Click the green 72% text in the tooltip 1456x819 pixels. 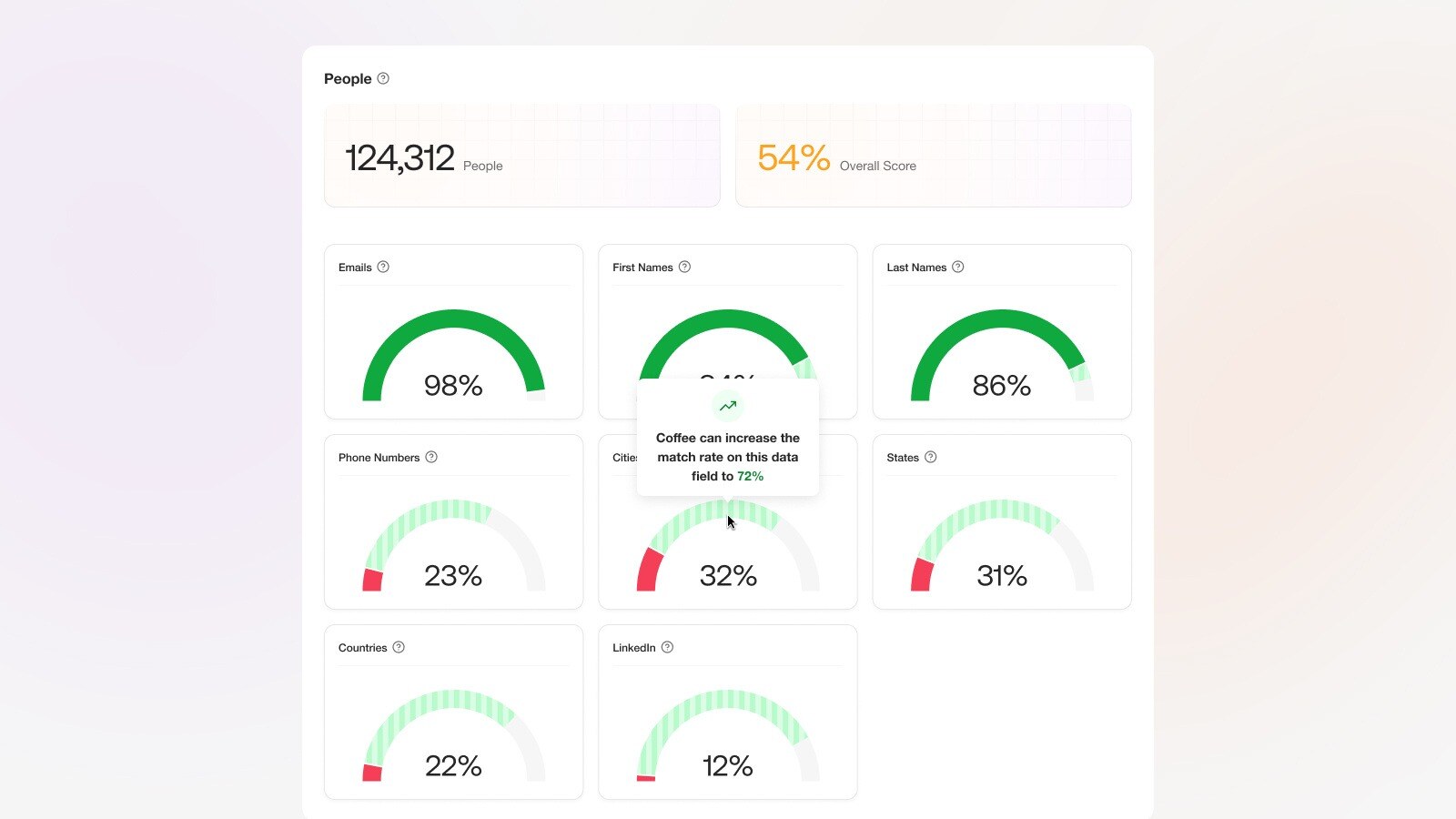(x=750, y=476)
